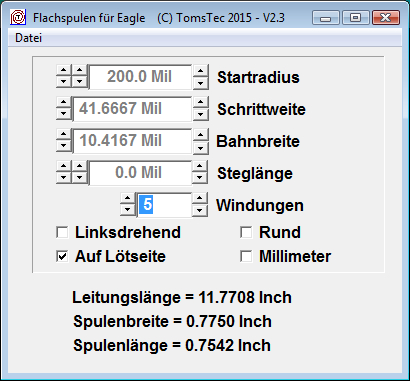Open the Datei menu
The image size is (411, 382).
28,38
